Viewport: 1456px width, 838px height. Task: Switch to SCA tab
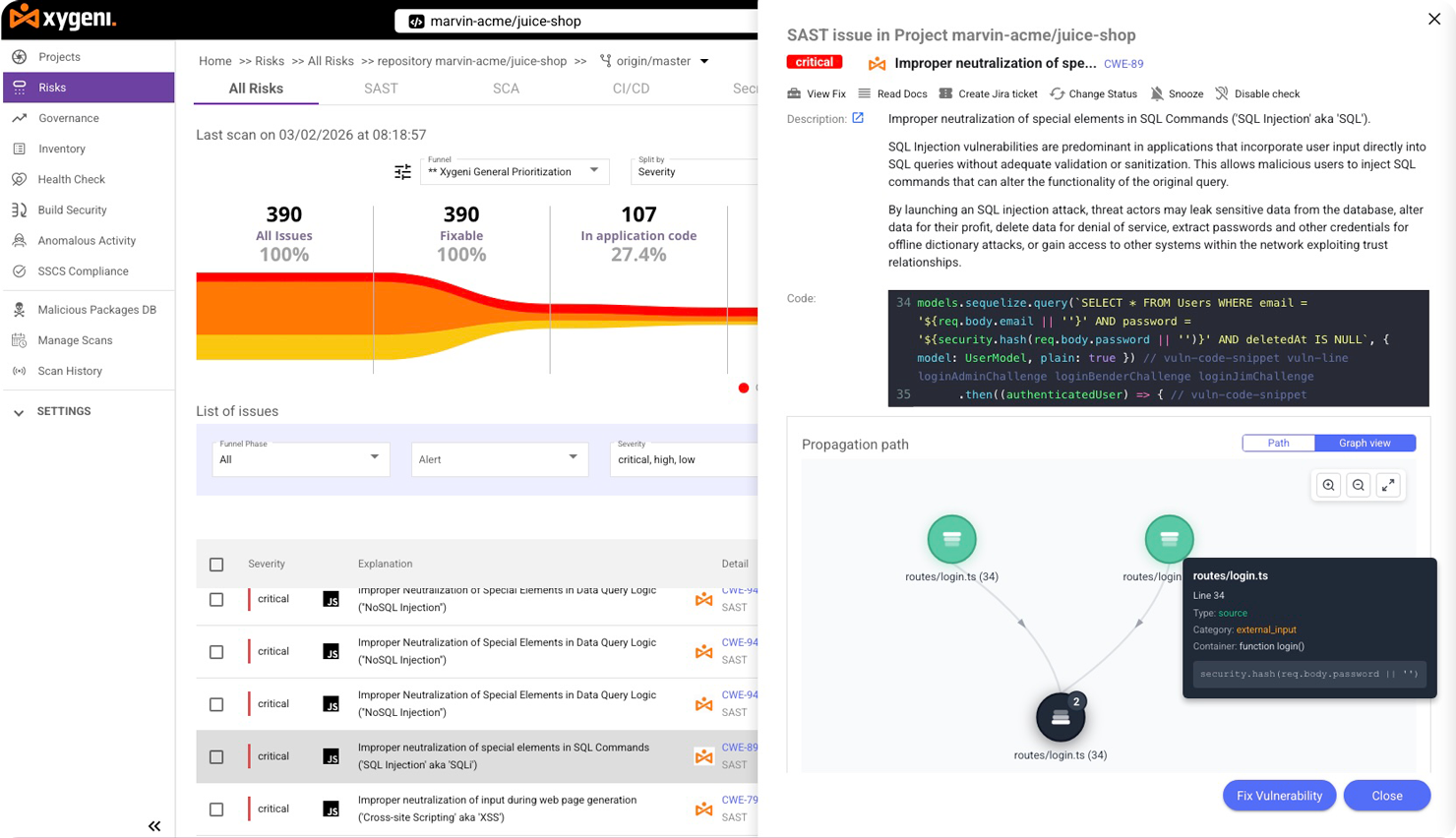click(x=506, y=89)
